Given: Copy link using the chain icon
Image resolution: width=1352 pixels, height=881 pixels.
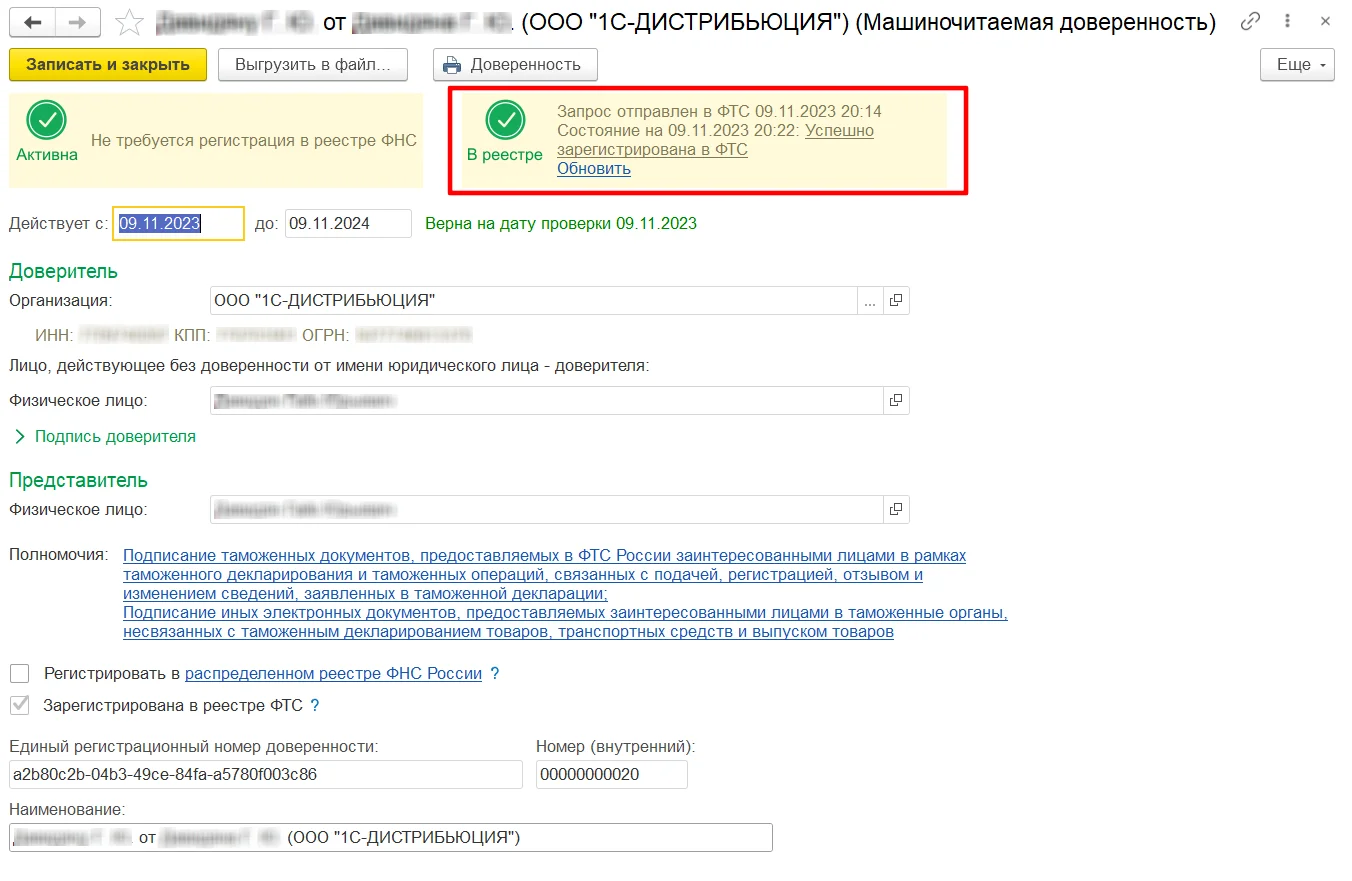Looking at the screenshot, I should (1250, 22).
